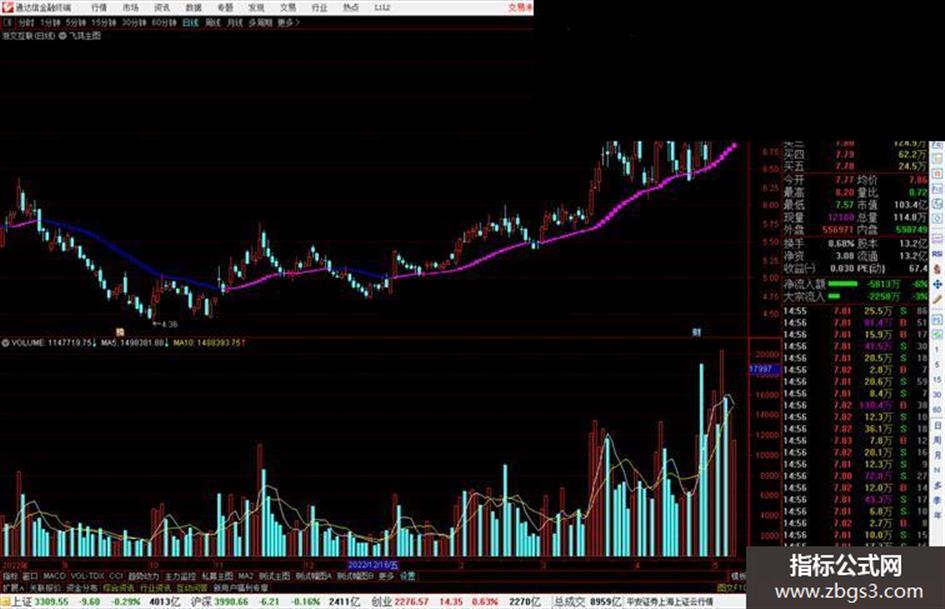
Task: Click the 14:55 trade row with 25.5万
Action: pyautogui.click(x=856, y=311)
